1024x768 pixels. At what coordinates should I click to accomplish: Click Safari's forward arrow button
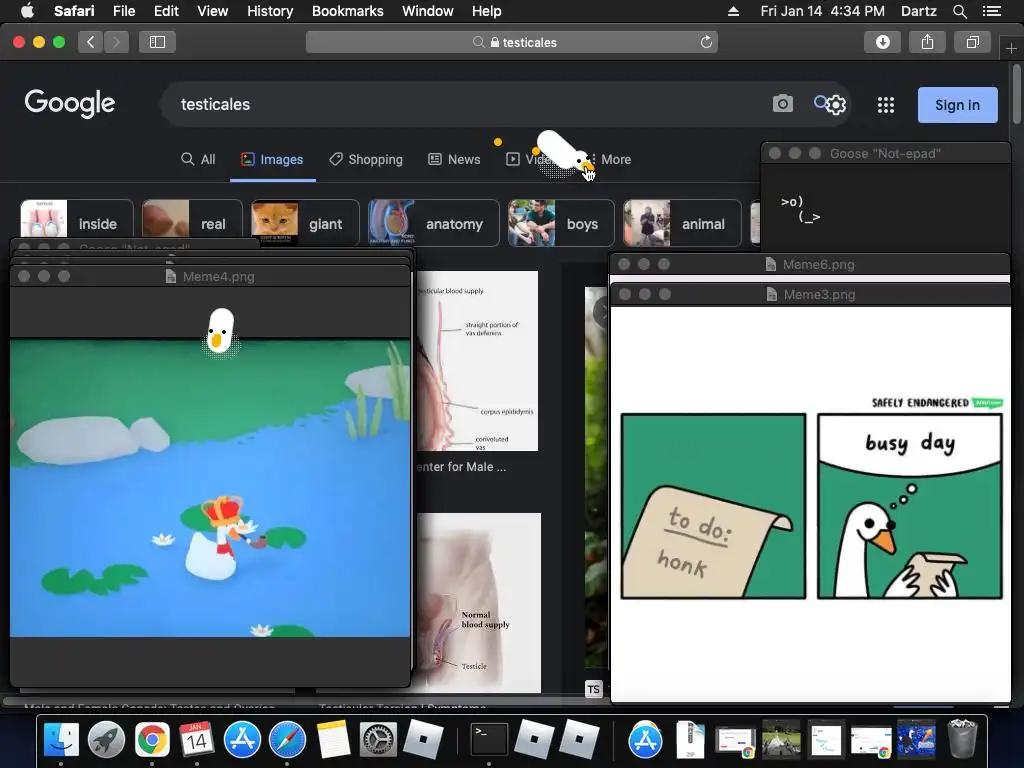click(x=116, y=42)
